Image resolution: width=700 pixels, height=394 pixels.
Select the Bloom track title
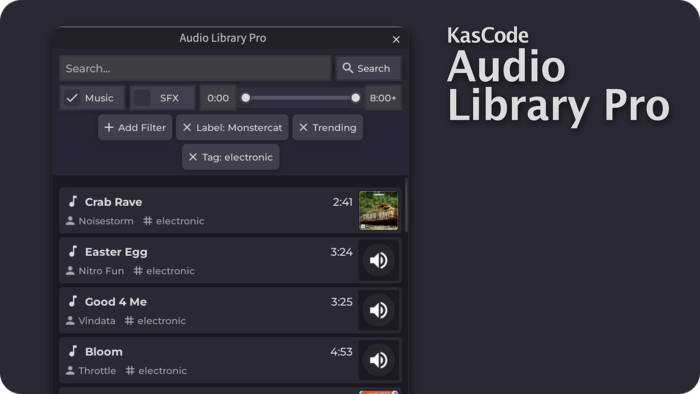(x=104, y=352)
